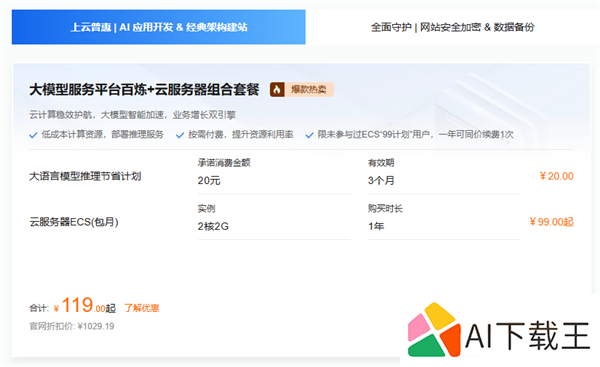Click the 官网折扣价 ¥1029.19 text
The image size is (600, 367).
click(x=72, y=326)
